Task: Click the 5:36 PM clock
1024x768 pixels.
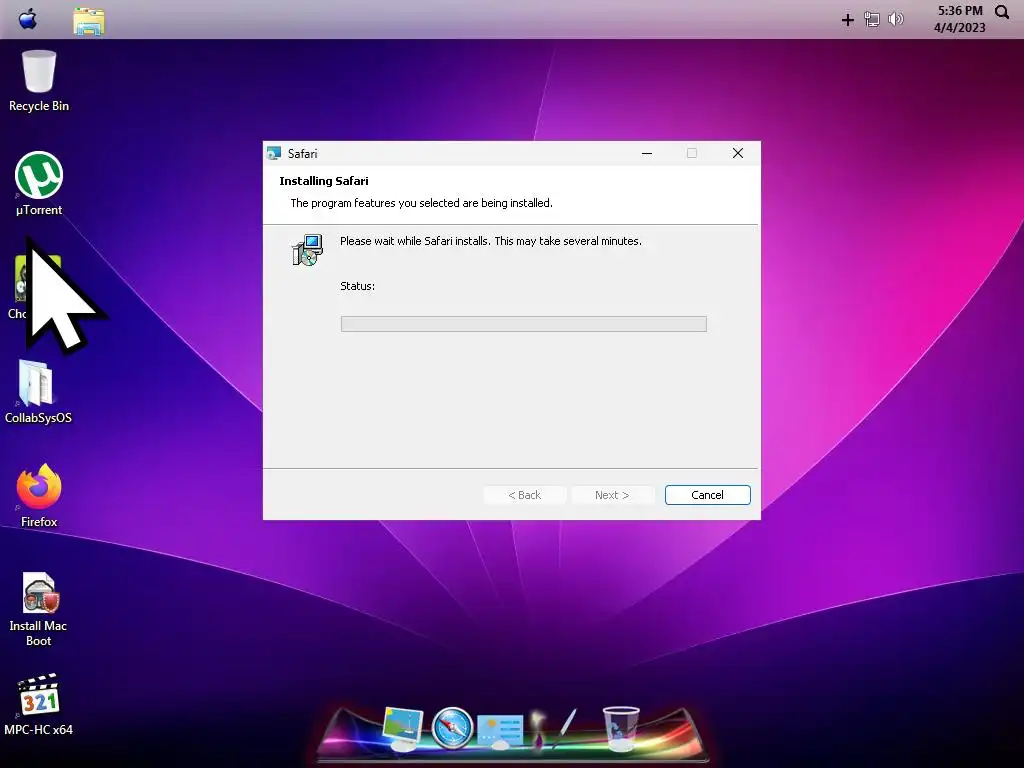Action: point(960,10)
